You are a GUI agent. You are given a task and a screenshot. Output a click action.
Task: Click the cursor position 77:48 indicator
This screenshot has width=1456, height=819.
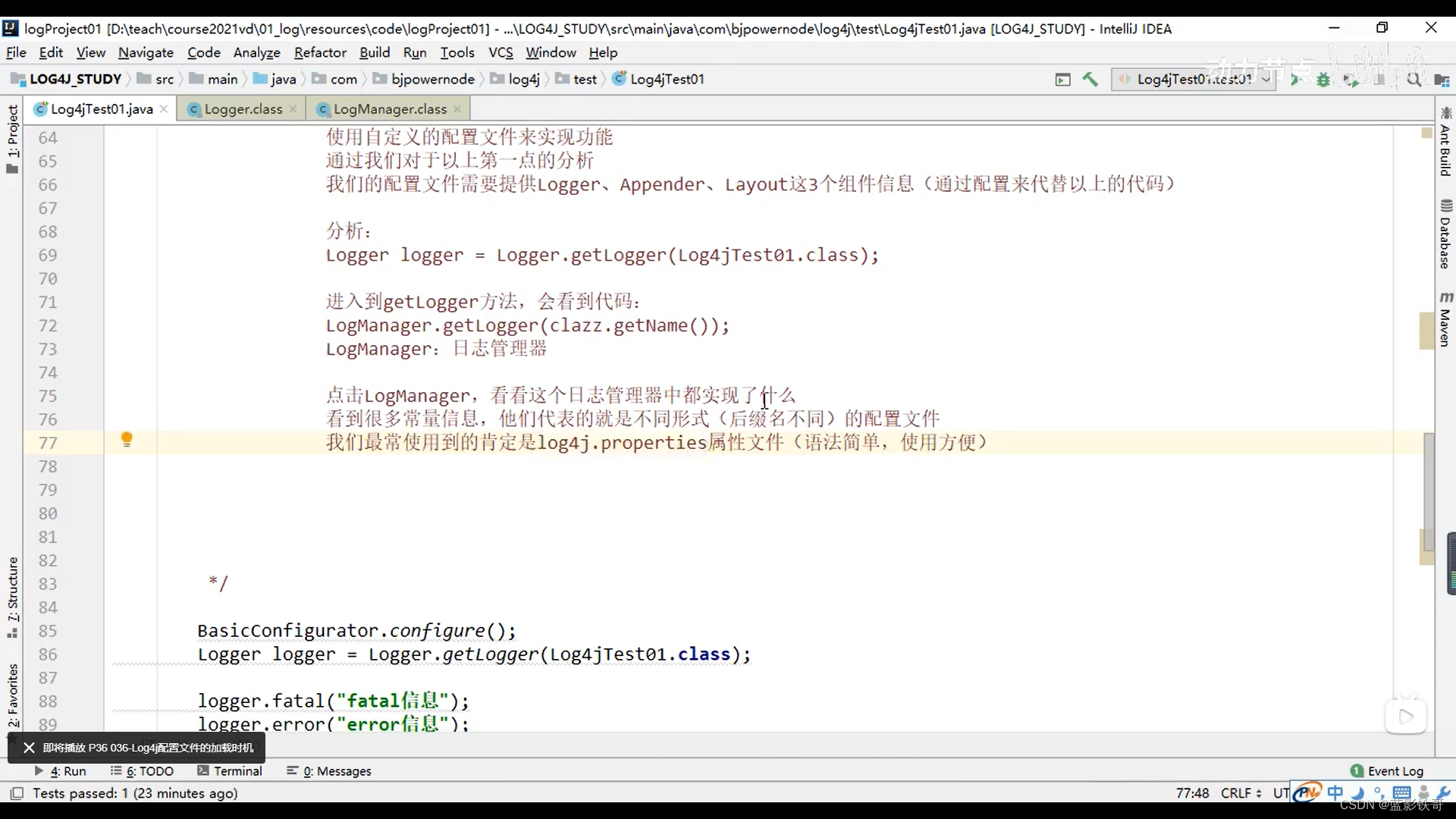(x=1192, y=793)
